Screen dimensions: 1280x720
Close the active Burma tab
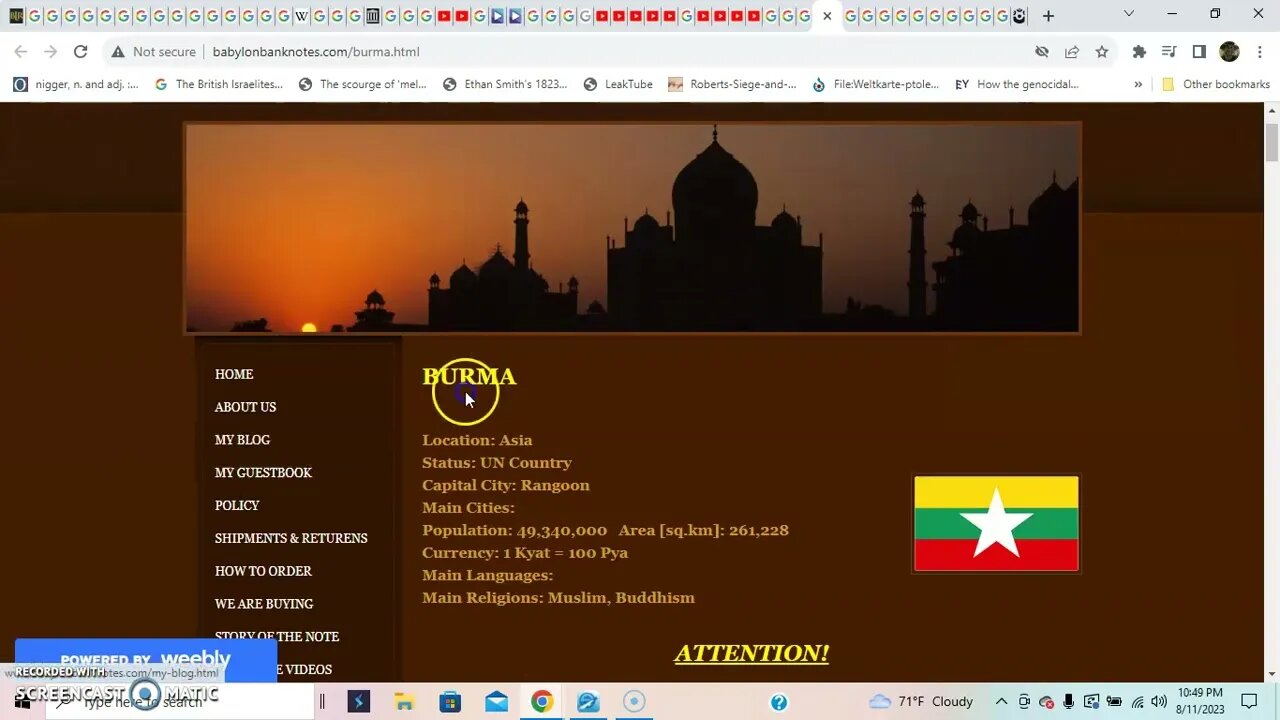pos(827,16)
